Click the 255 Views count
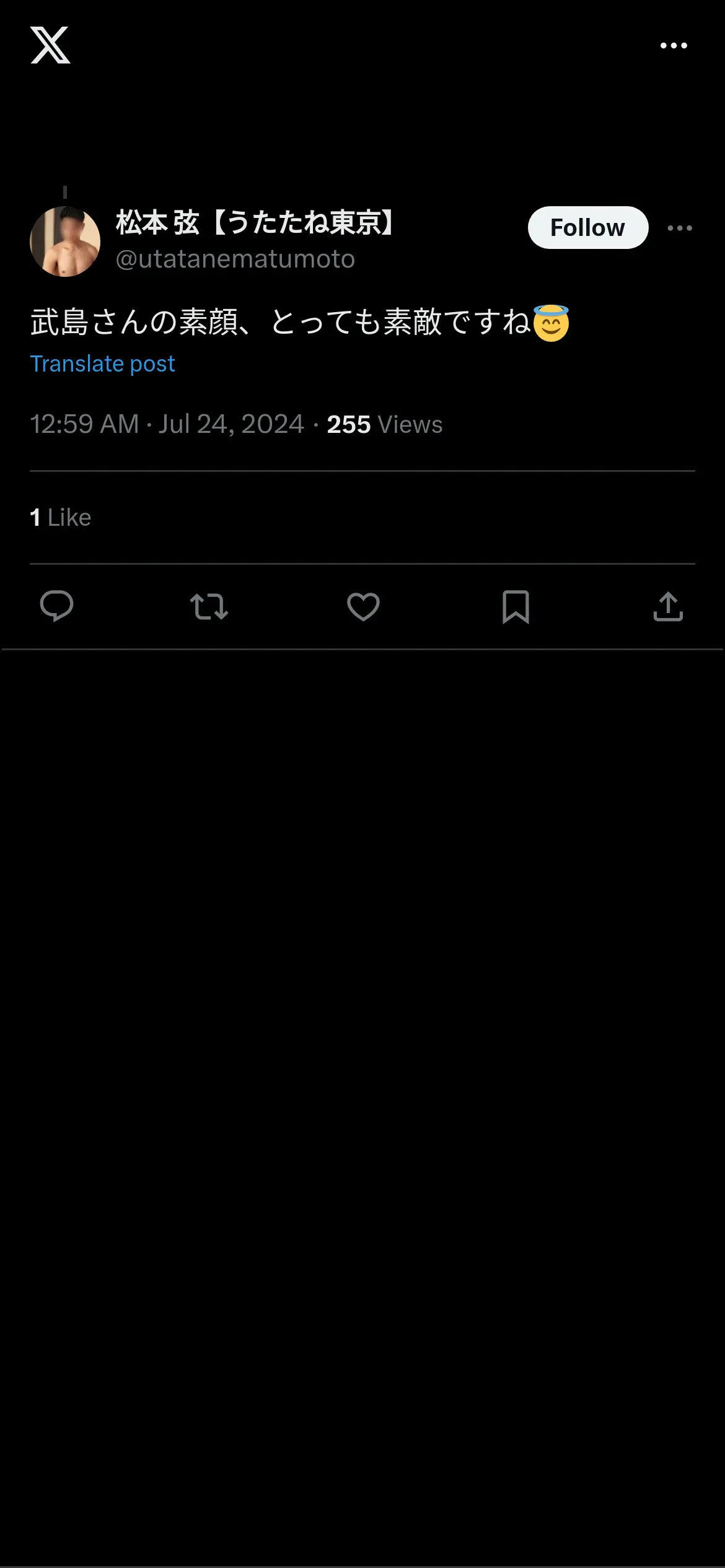The image size is (725, 1568). (x=384, y=424)
